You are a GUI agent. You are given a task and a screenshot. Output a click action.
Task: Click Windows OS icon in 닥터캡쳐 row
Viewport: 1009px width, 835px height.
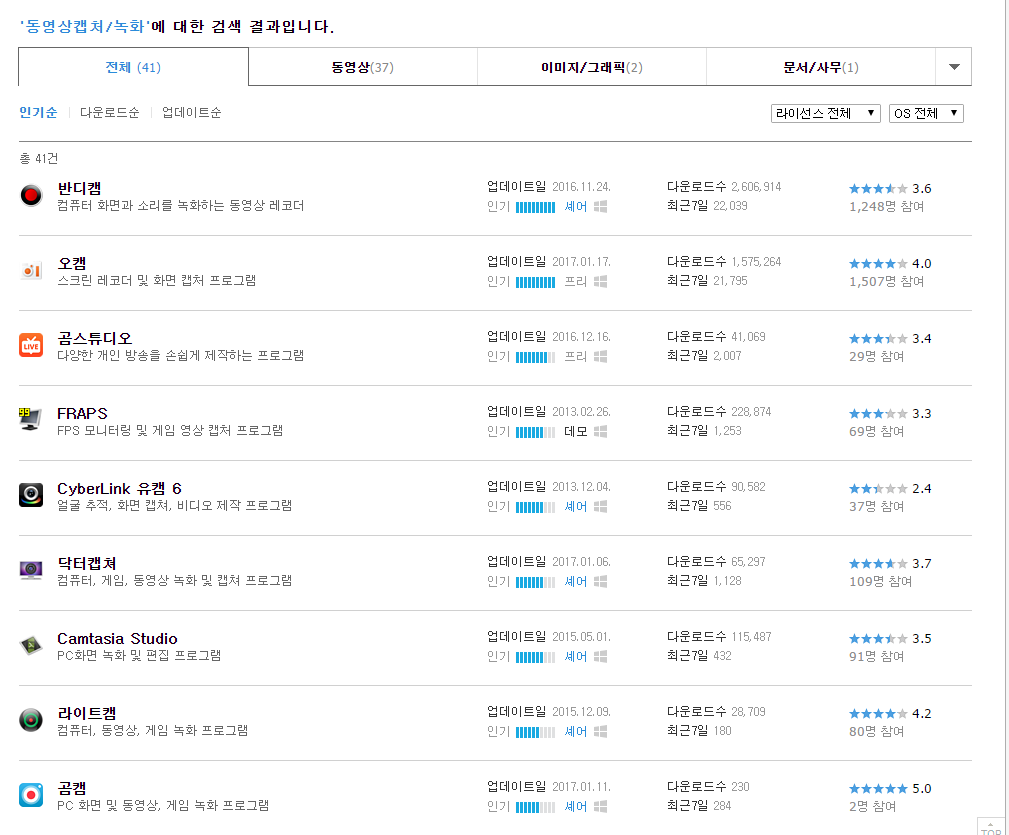click(600, 582)
